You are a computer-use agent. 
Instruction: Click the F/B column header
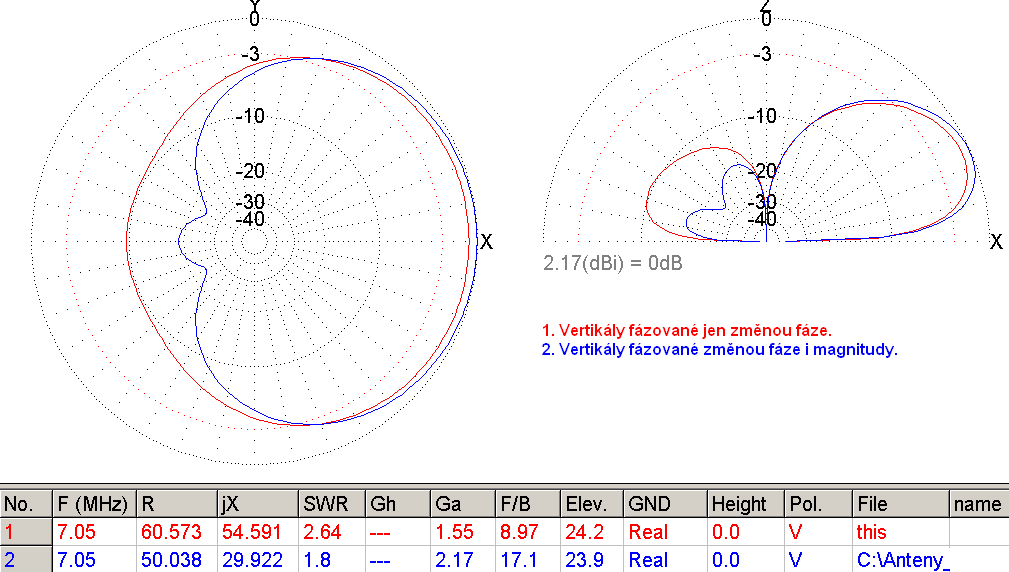(x=526, y=504)
